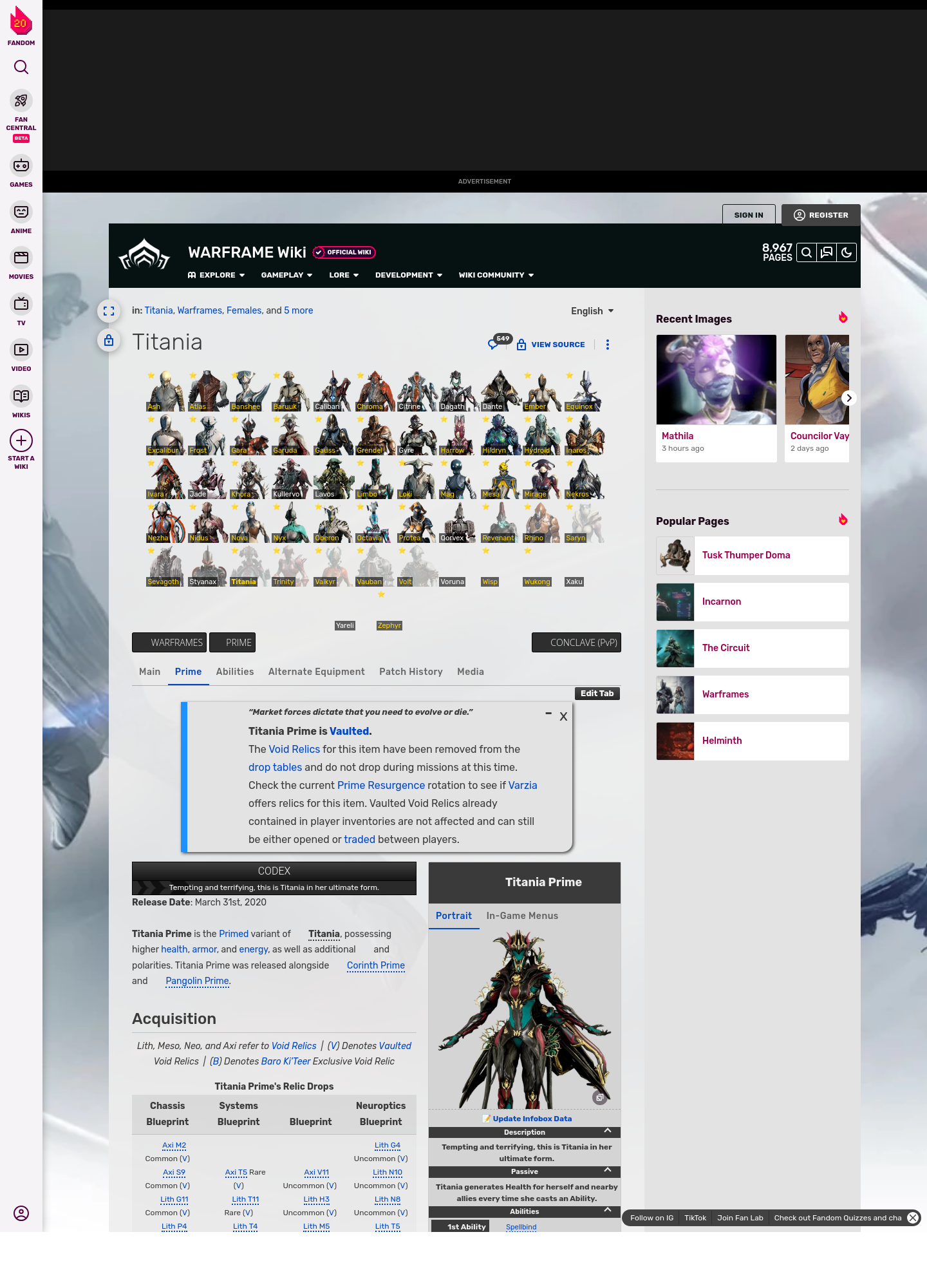Open Tusk Thumper Doma popular page
Screen dimensions: 927x1288
click(753, 556)
